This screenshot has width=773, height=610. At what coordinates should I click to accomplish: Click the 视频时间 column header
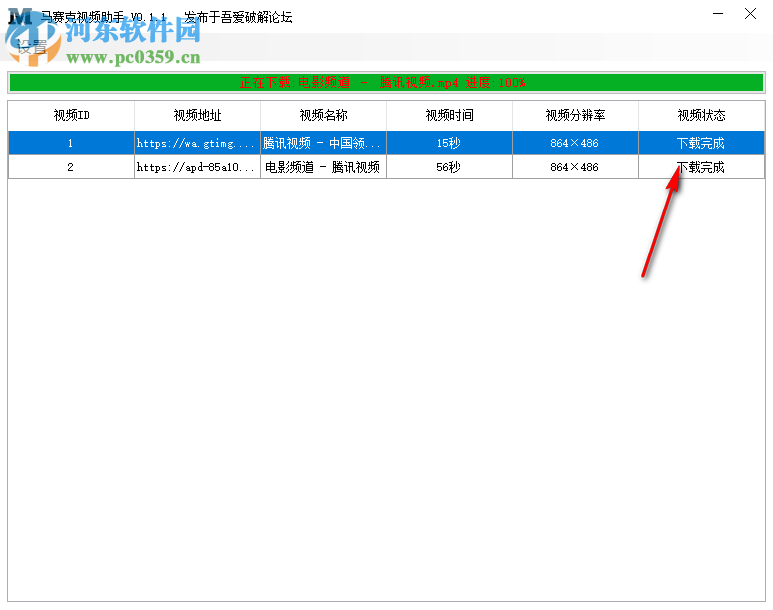(450, 115)
